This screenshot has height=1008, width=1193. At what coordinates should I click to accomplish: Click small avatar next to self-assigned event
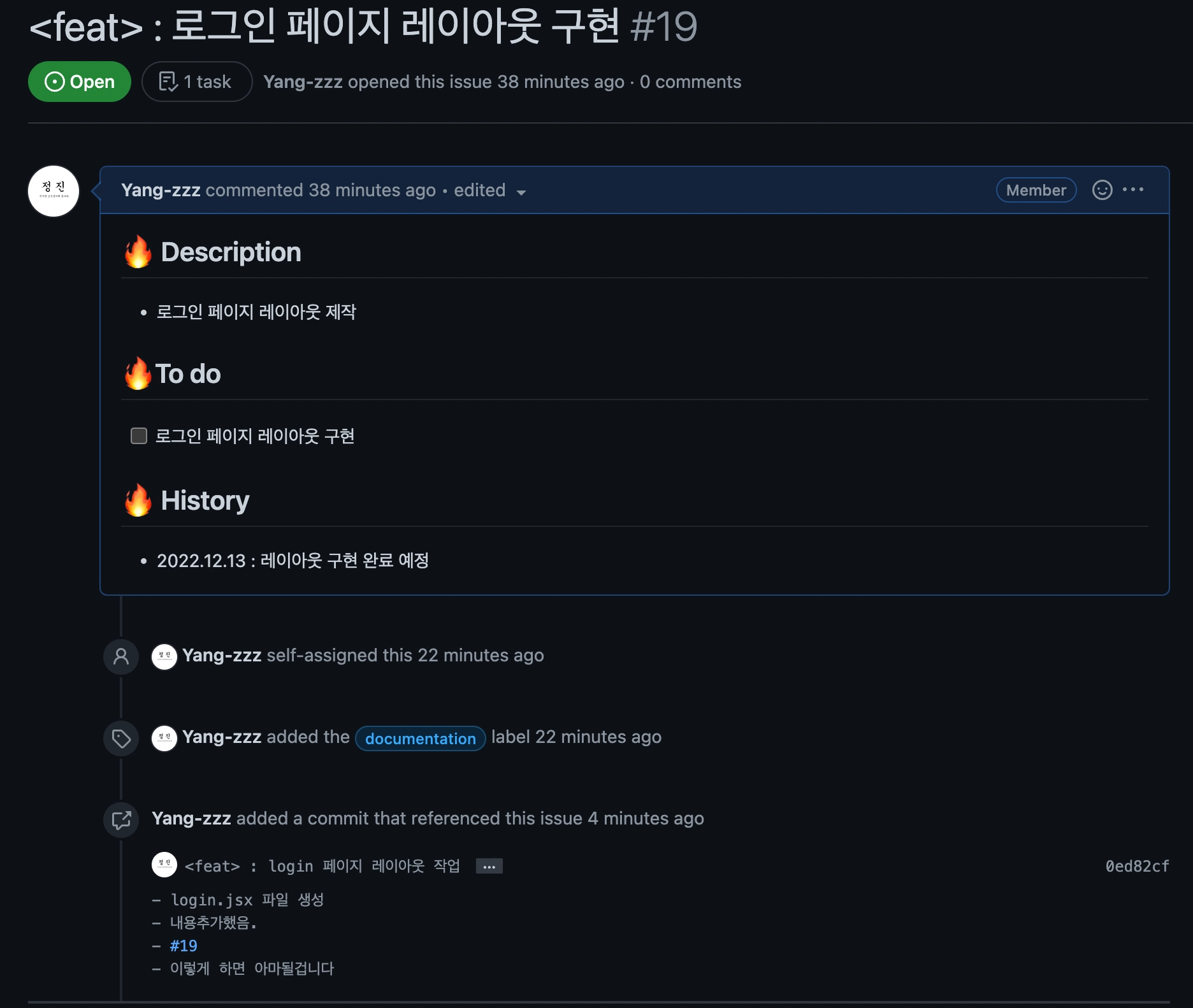164,656
